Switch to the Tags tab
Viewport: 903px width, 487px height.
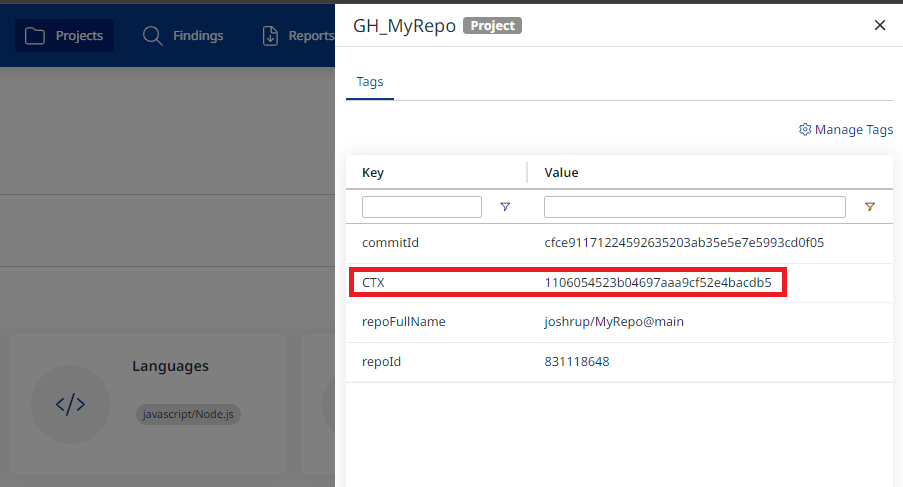(370, 82)
